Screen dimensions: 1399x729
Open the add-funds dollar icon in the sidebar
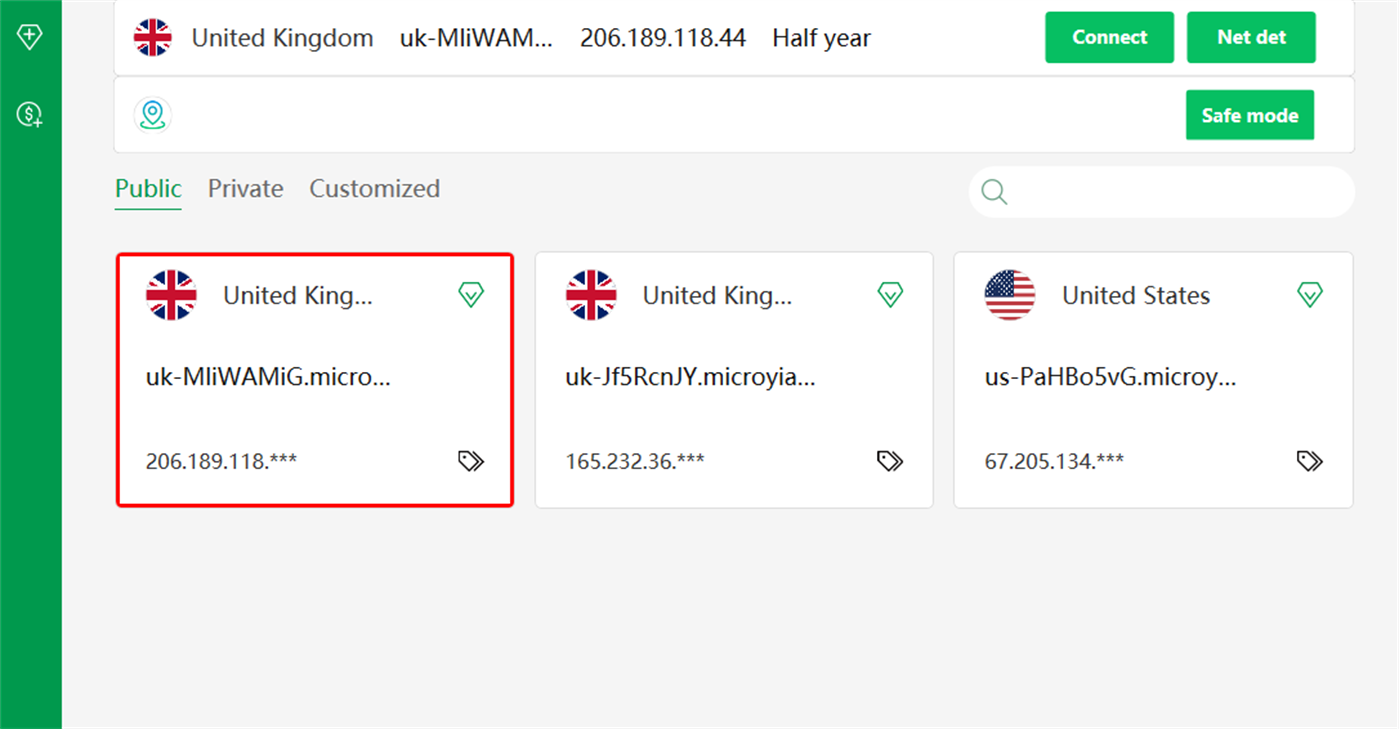coord(30,114)
